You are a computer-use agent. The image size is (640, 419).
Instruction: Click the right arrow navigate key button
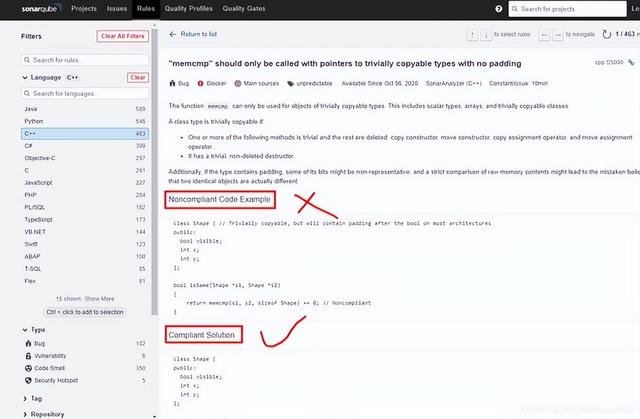coord(558,35)
